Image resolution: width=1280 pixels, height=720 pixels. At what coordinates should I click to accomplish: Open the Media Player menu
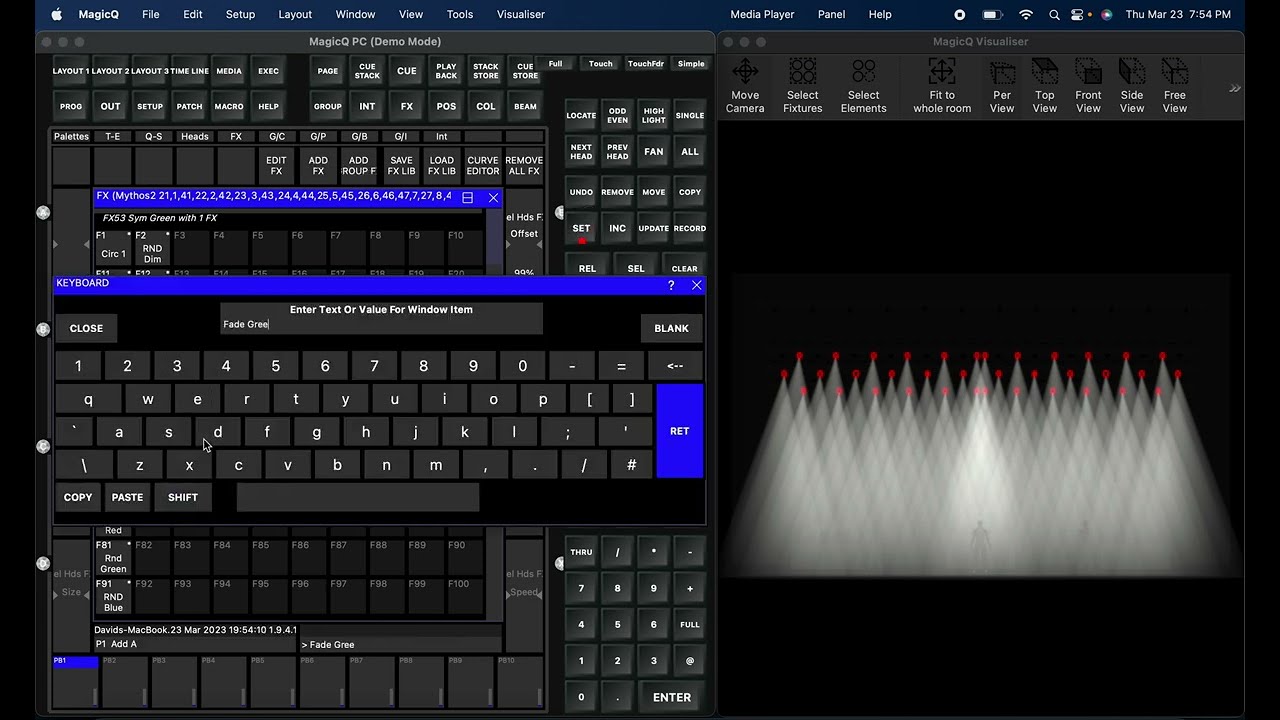[762, 14]
